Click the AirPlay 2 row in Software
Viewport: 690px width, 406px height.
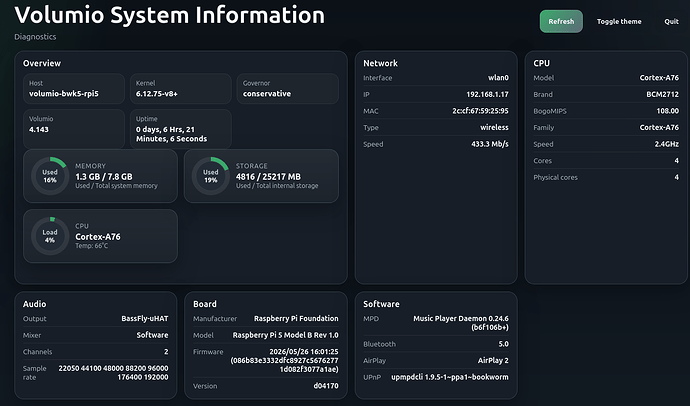pos(436,360)
